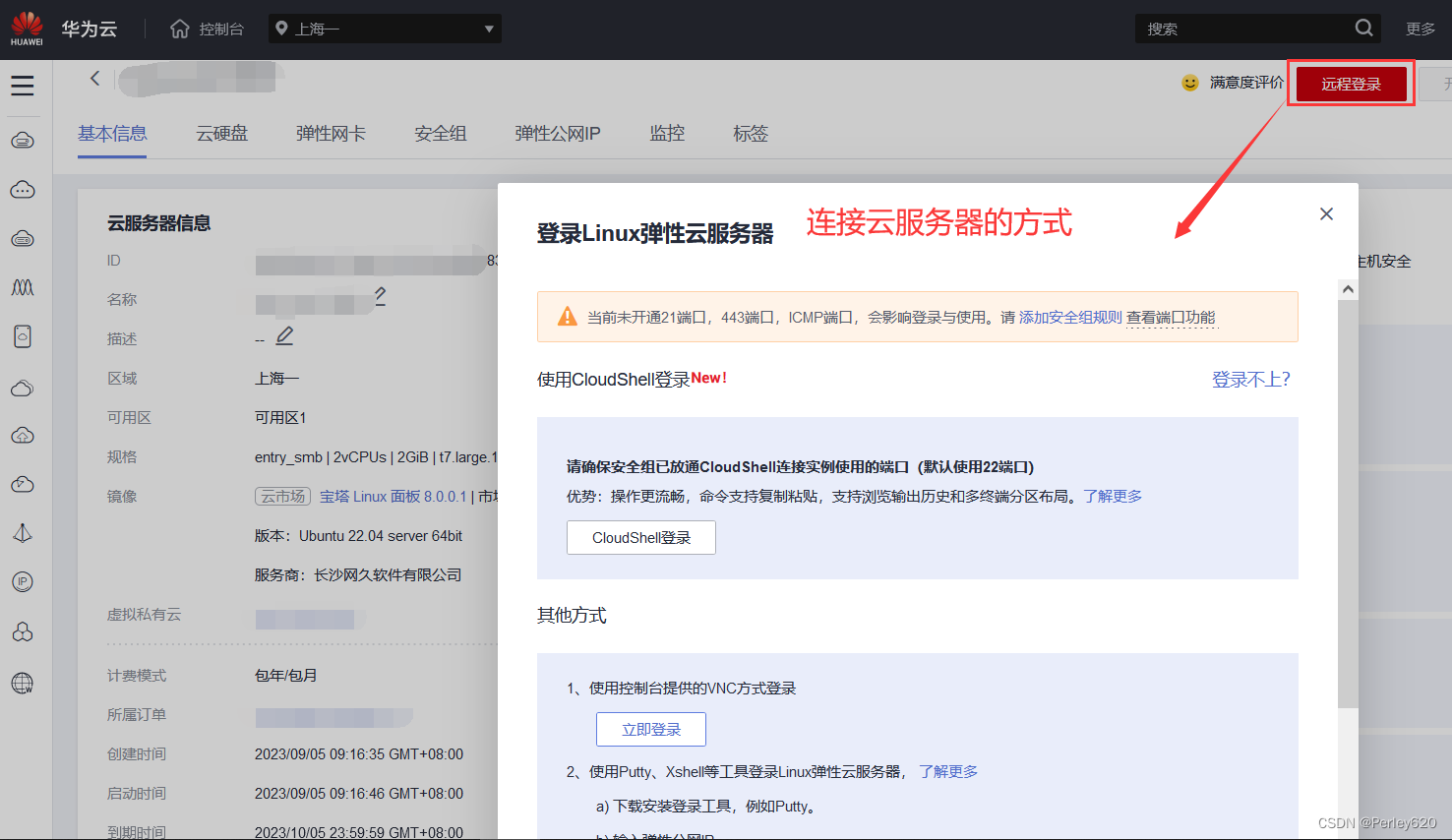Click the 可用区 value 可用区1
Image resolution: width=1452 pixels, height=840 pixels.
pos(280,418)
